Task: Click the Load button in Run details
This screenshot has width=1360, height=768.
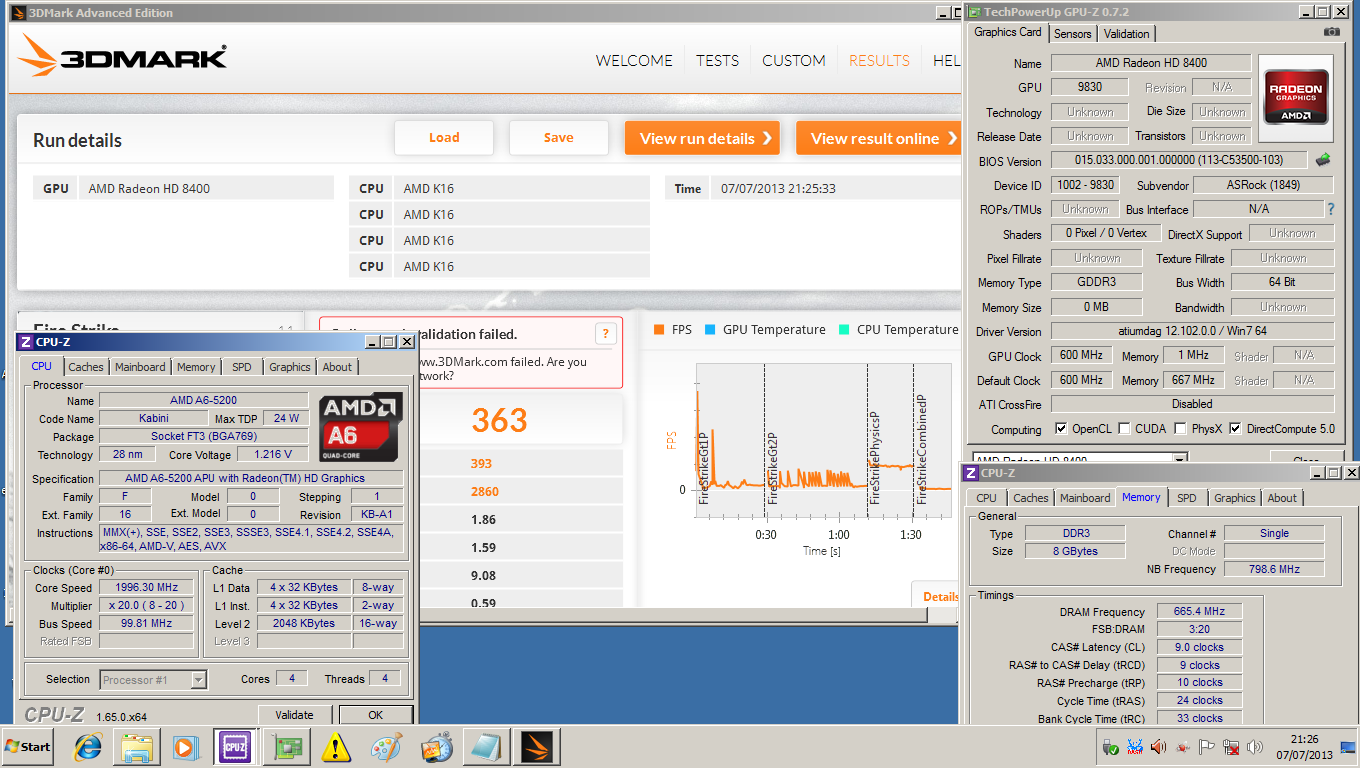Action: [x=444, y=138]
